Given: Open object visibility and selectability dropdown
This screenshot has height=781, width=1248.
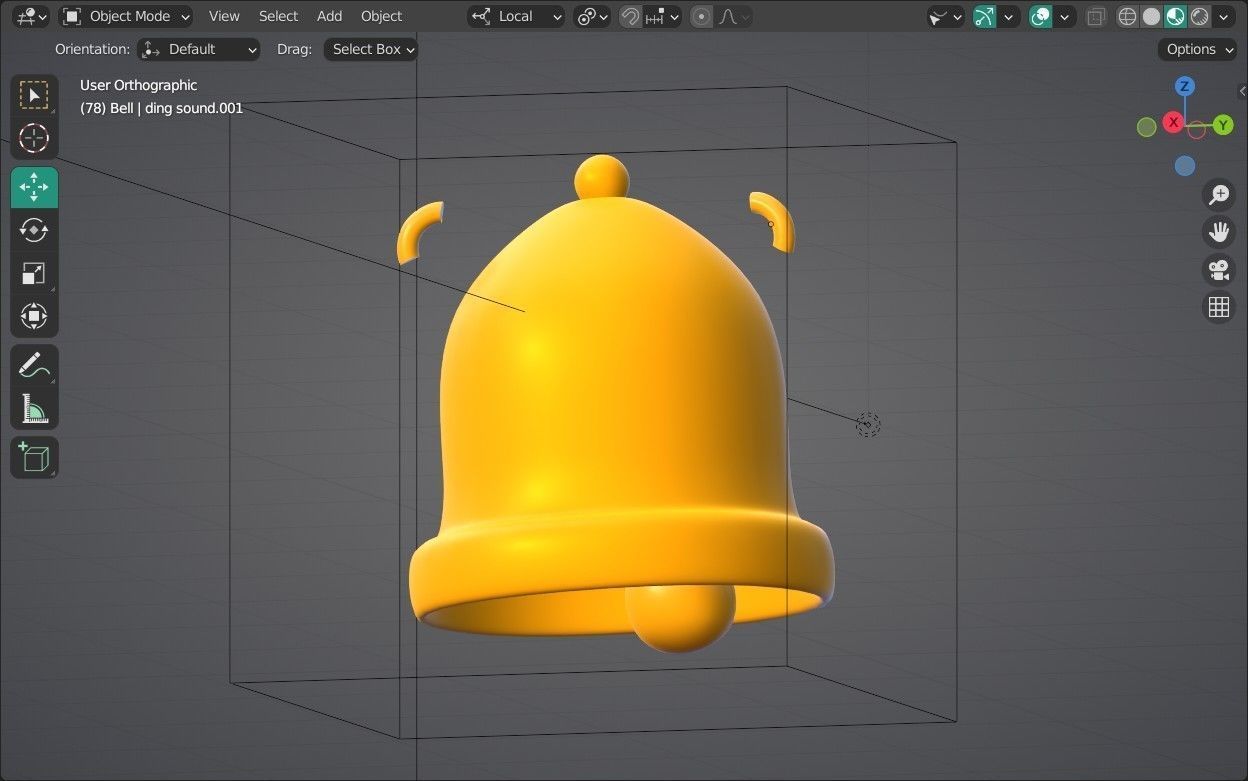Looking at the screenshot, I should [945, 16].
